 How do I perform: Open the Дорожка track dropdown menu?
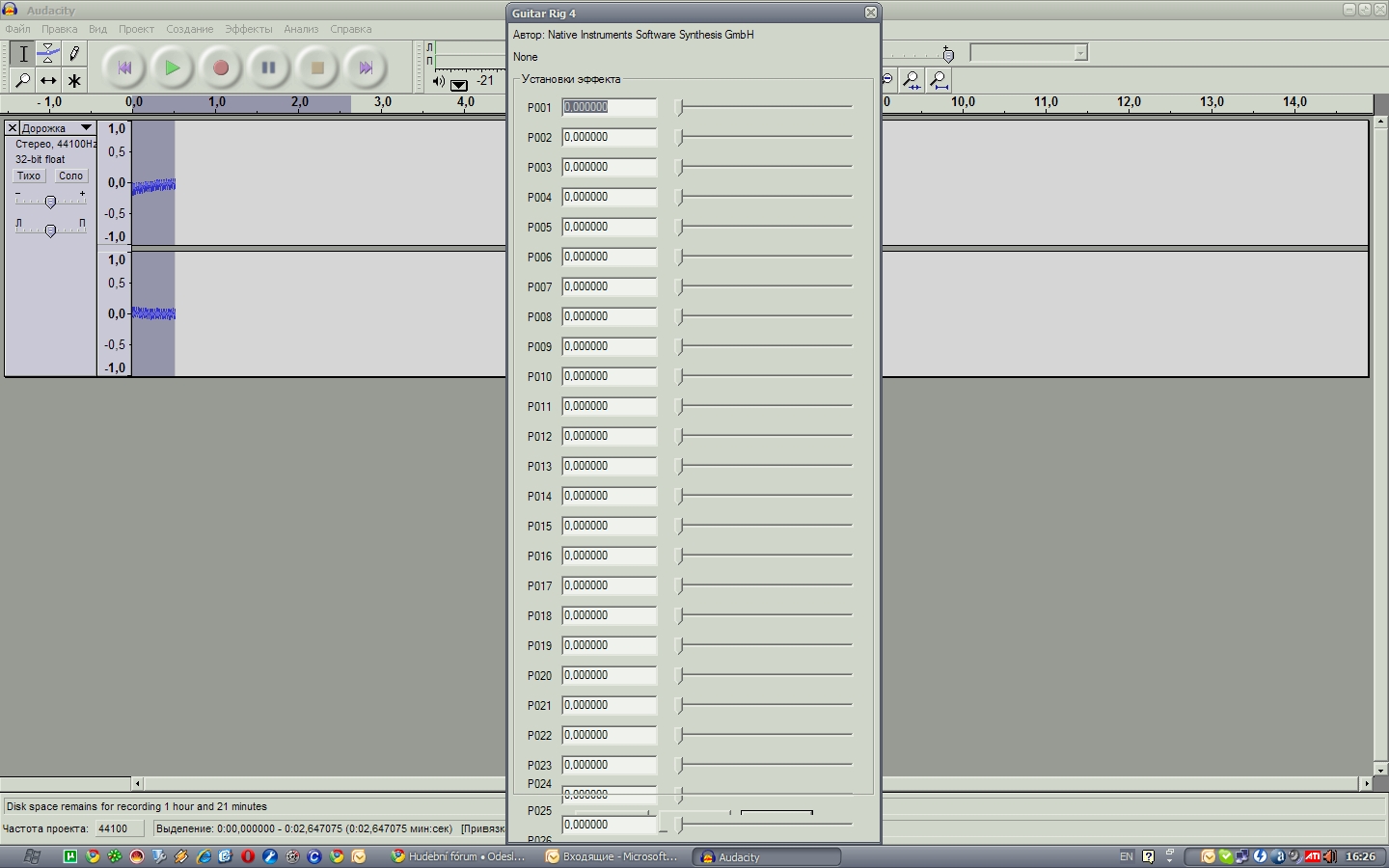(x=86, y=127)
